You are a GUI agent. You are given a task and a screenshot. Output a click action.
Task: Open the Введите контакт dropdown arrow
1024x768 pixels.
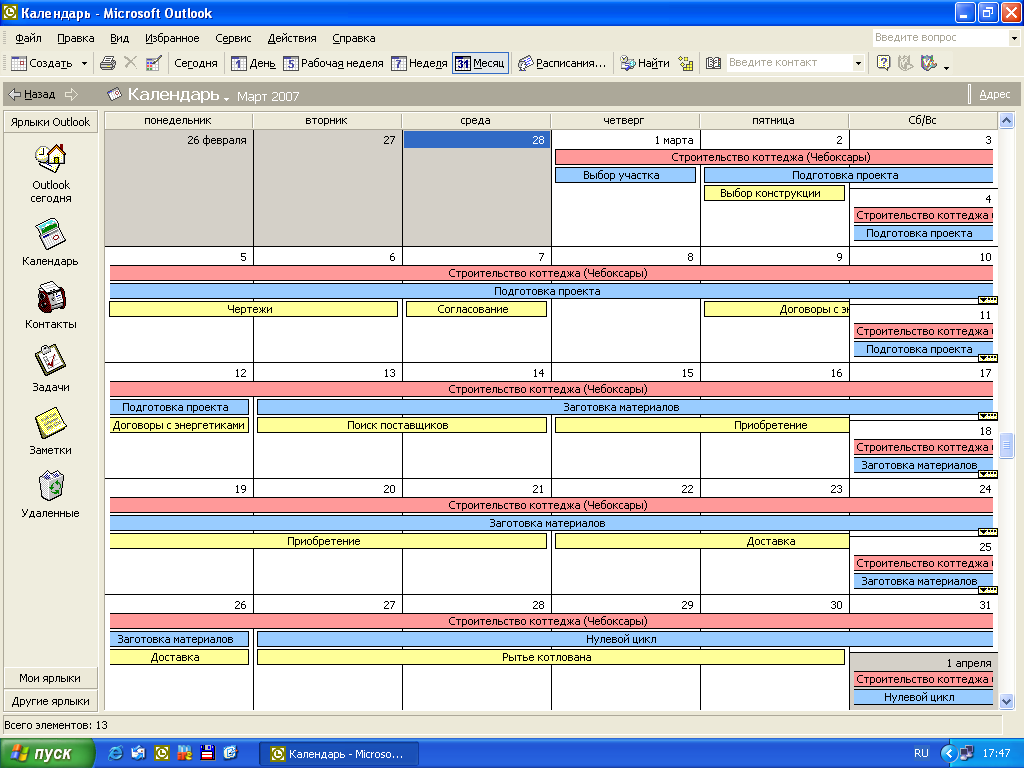click(858, 63)
